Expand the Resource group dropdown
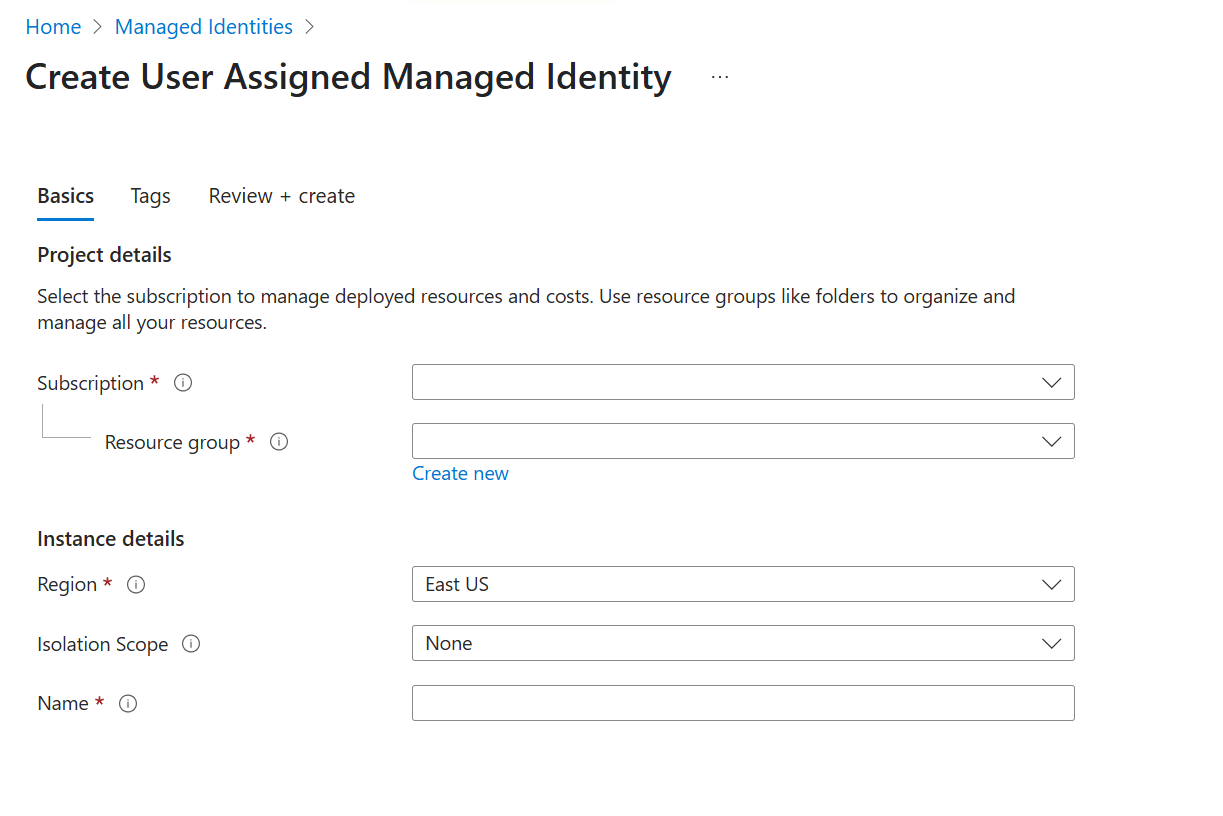 743,441
